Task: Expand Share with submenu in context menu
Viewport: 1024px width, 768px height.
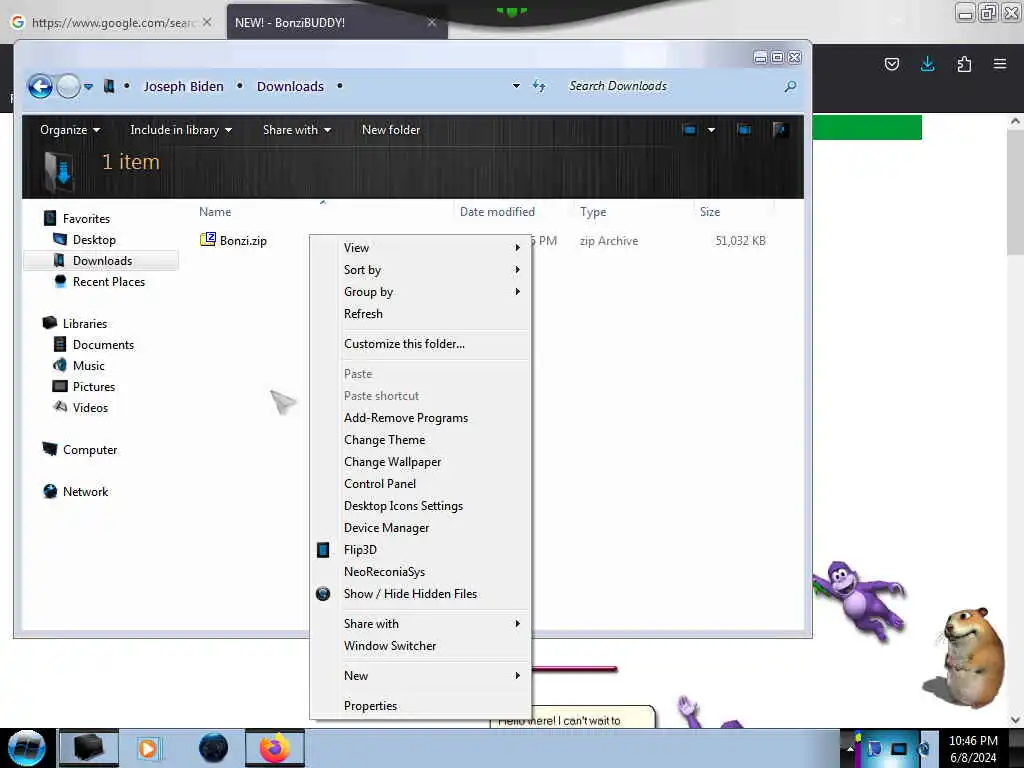Action: click(421, 624)
